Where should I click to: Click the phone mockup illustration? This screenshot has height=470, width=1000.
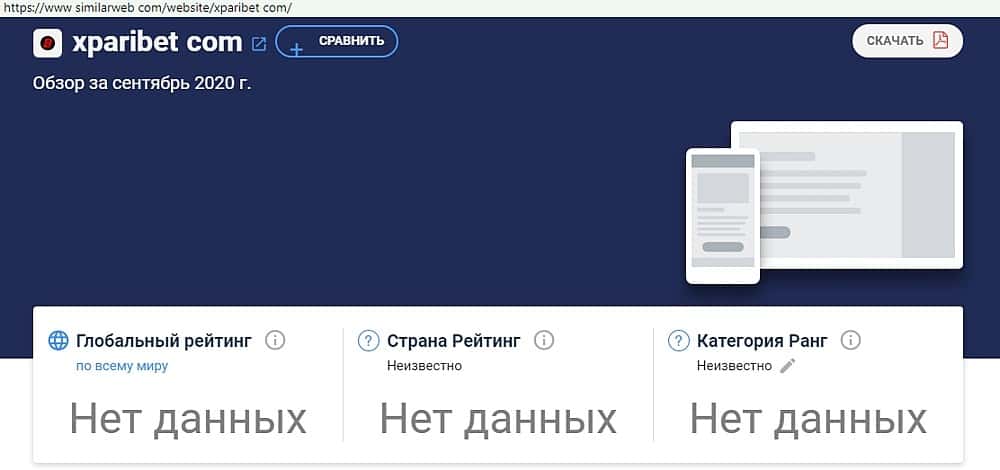click(723, 216)
